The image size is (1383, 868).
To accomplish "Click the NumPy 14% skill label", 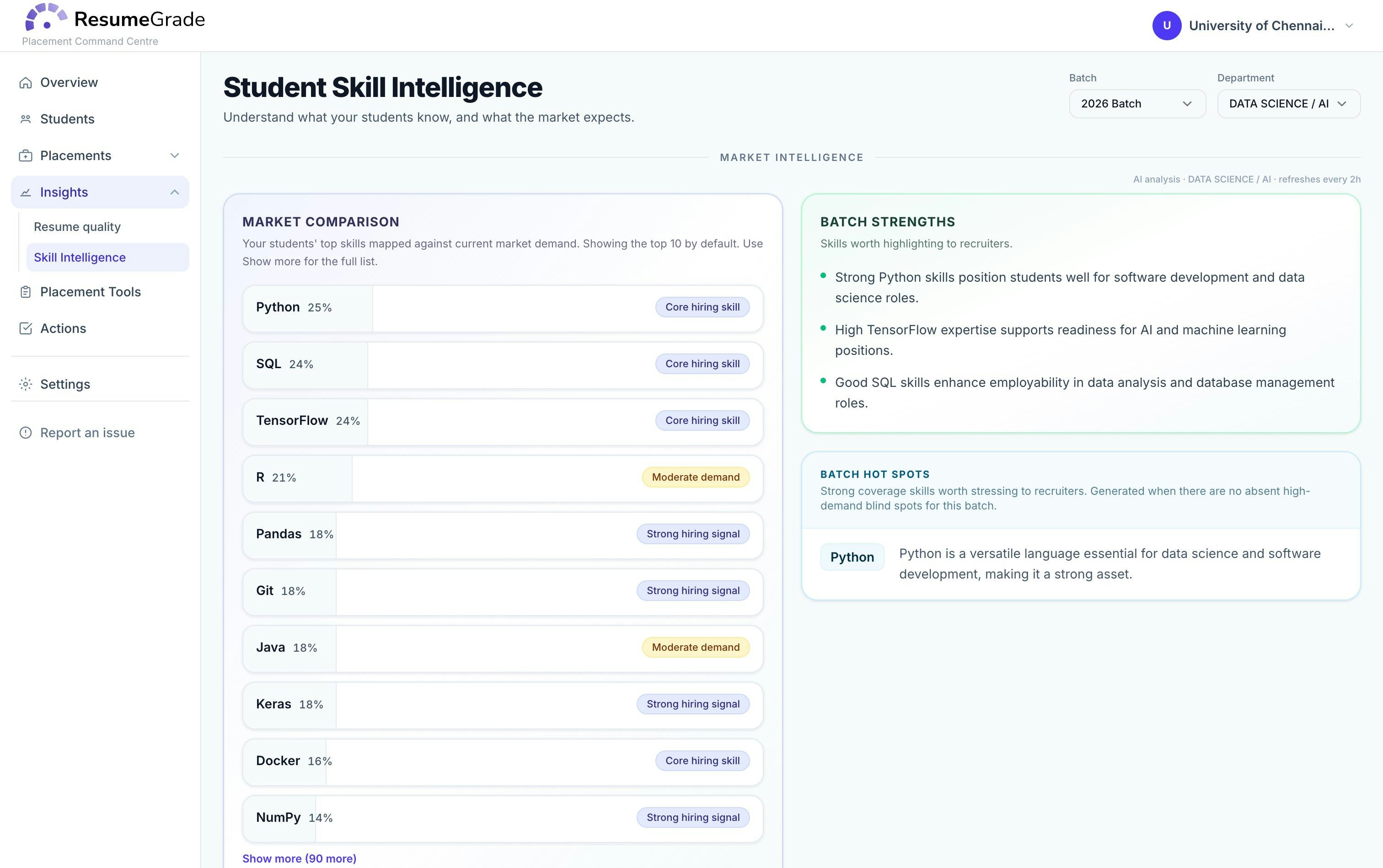I will click(x=295, y=818).
